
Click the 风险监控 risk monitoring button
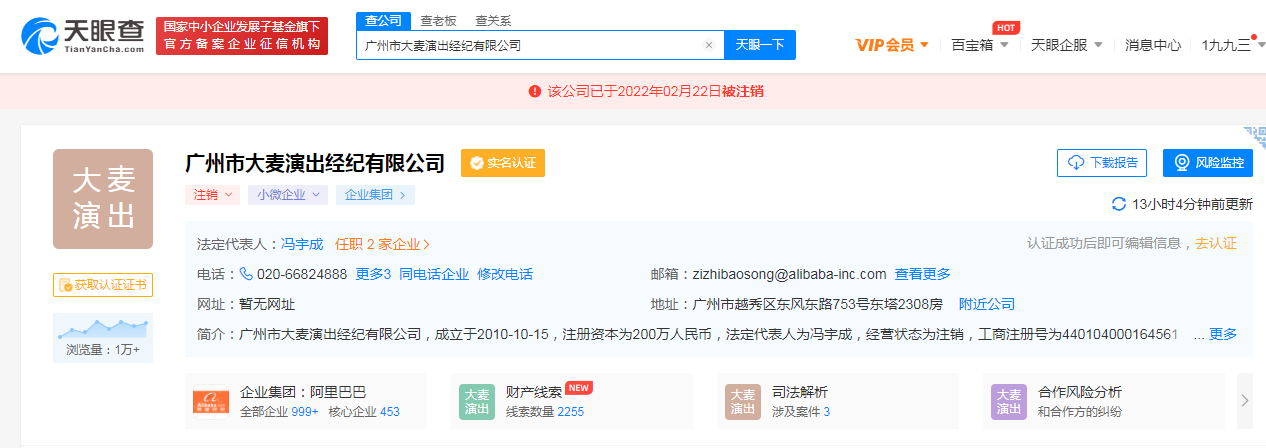click(1209, 163)
